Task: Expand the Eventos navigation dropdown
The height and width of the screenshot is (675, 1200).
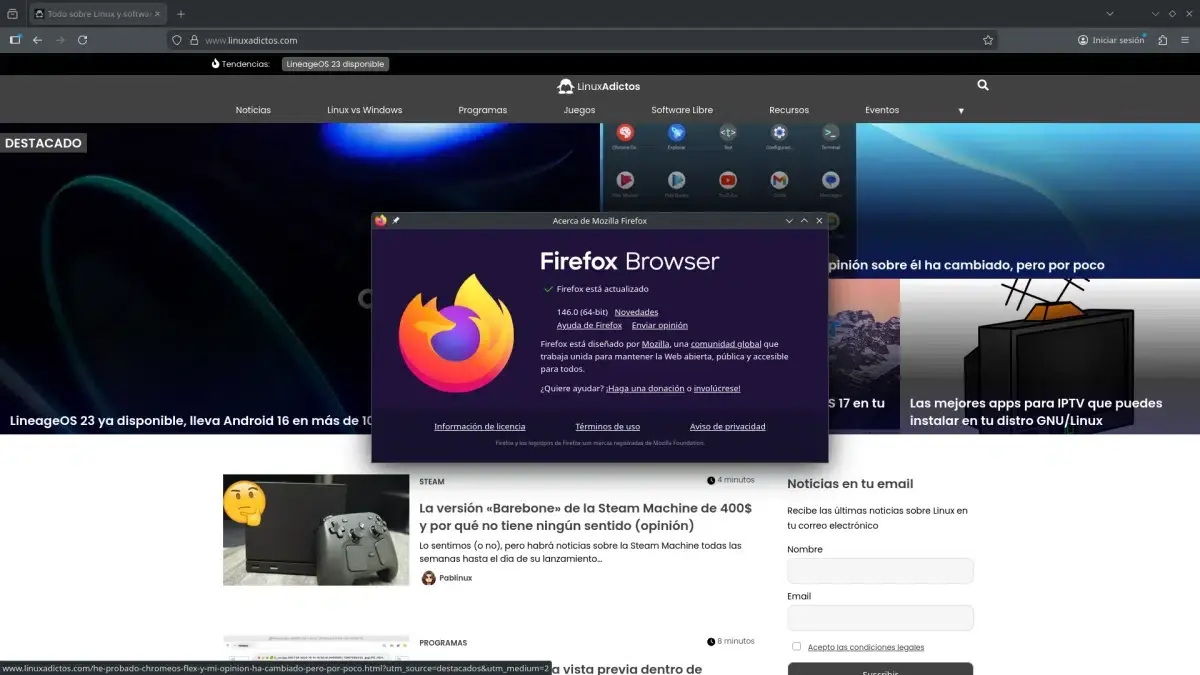Action: (x=881, y=110)
